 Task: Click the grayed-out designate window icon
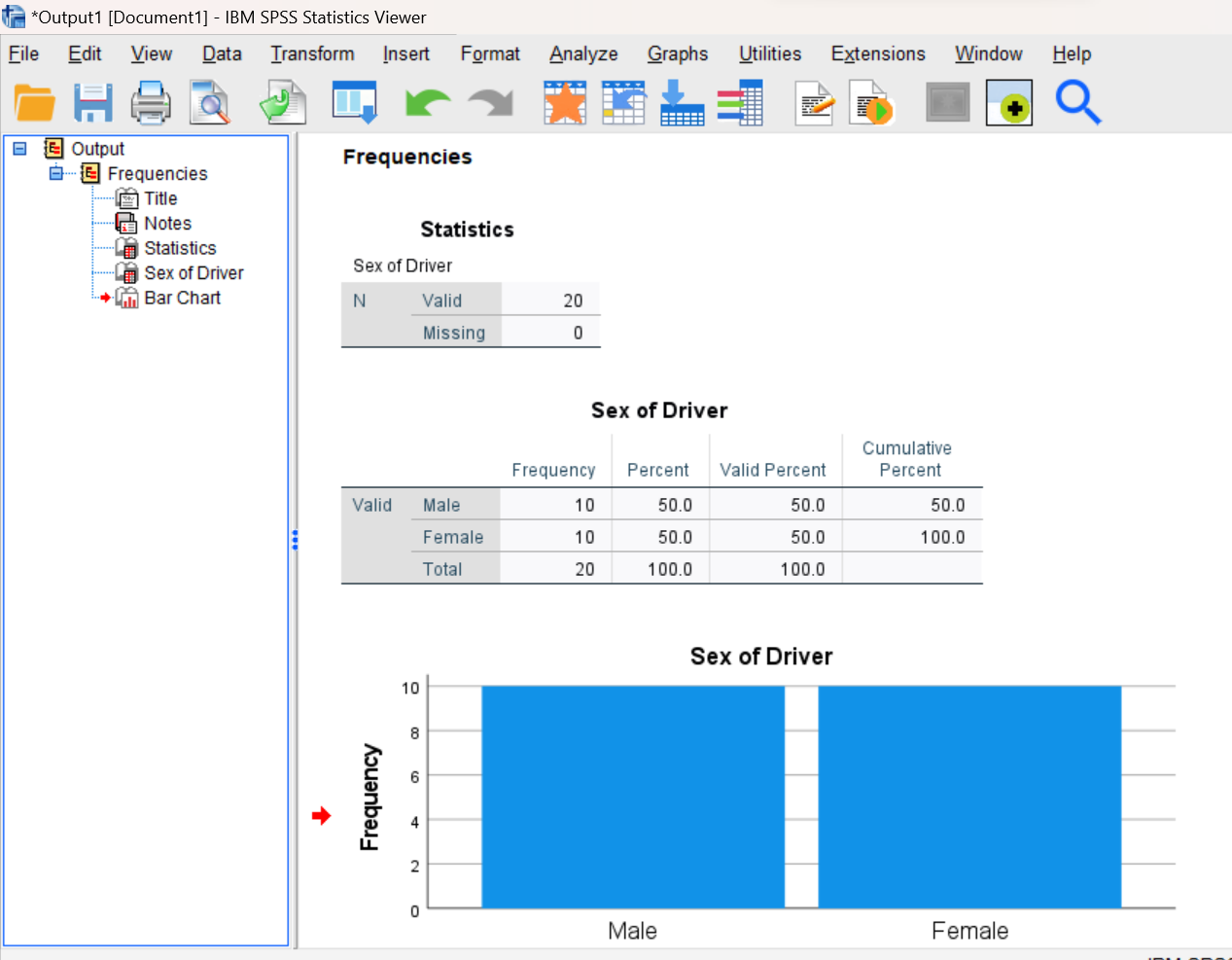click(948, 103)
